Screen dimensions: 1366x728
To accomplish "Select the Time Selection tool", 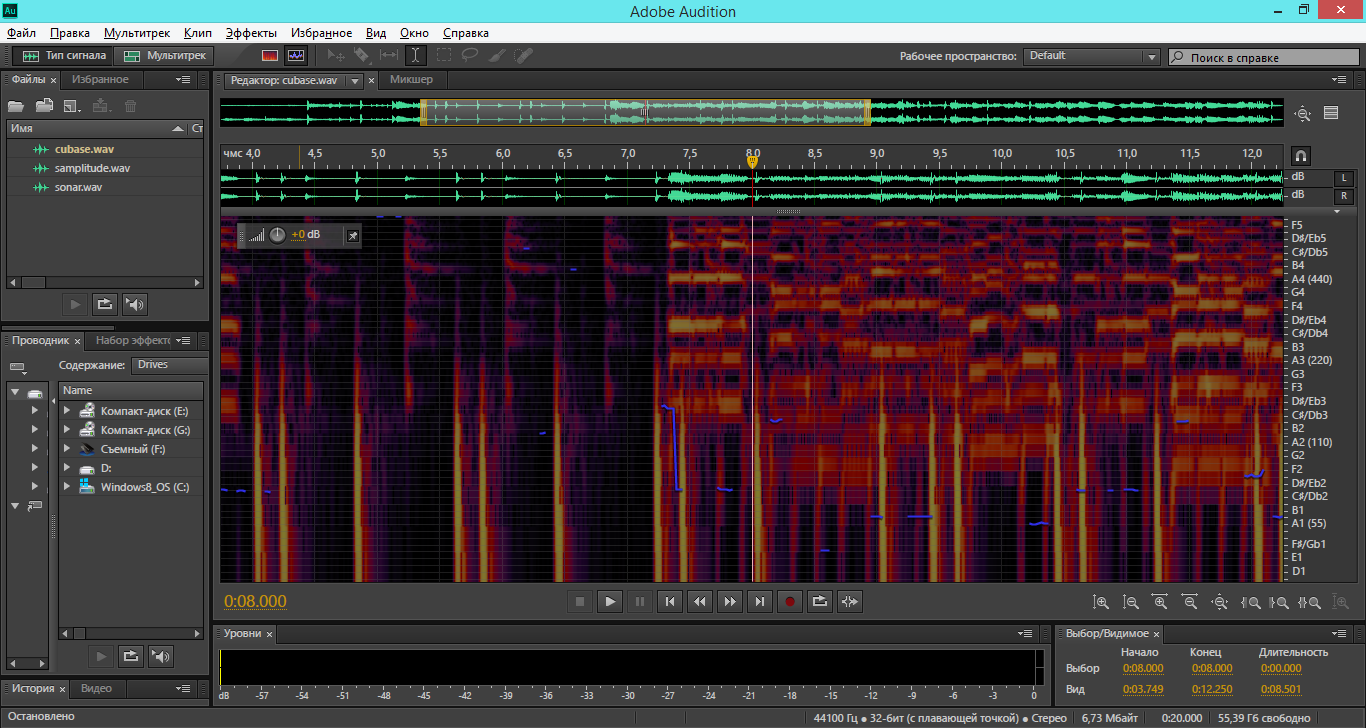I will 415,56.
